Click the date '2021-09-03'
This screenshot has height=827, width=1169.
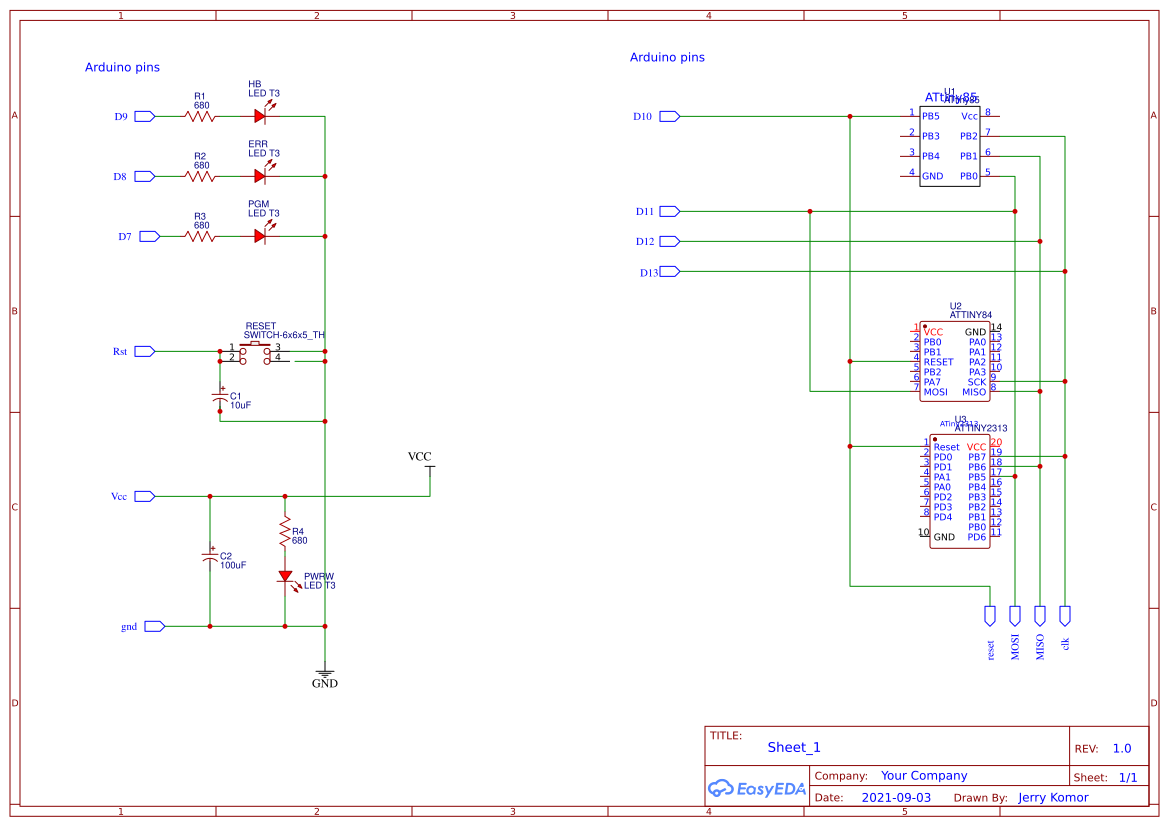point(896,798)
